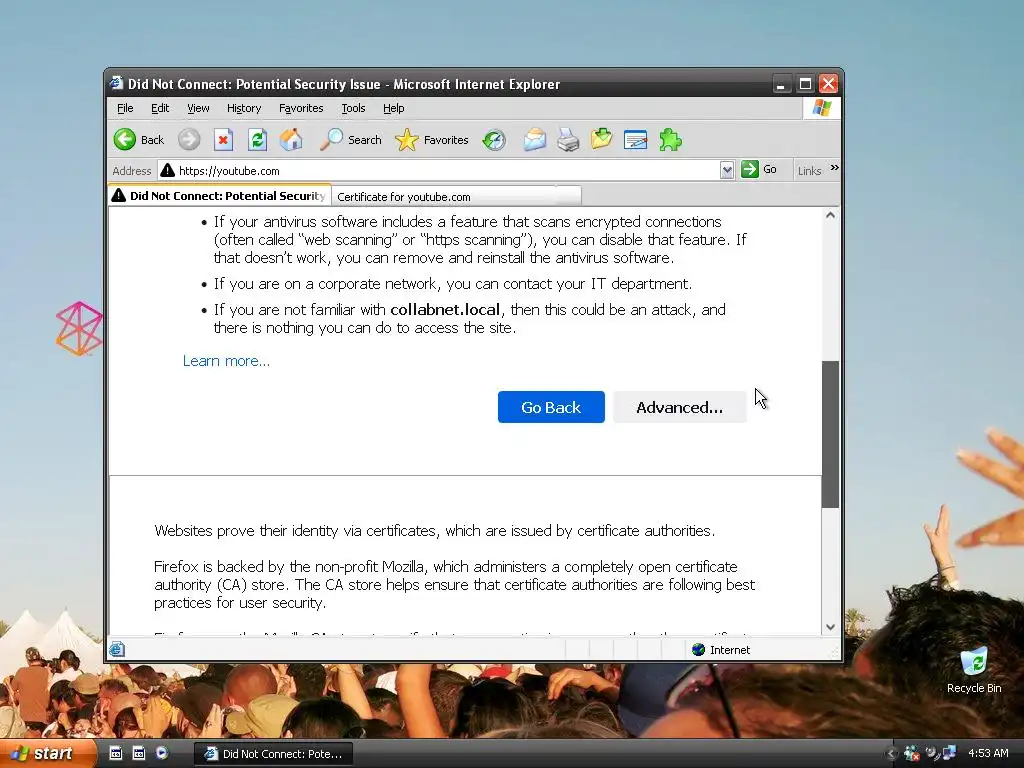This screenshot has width=1024, height=768.
Task: Stop page loading with red X icon
Action: pyautogui.click(x=223, y=140)
